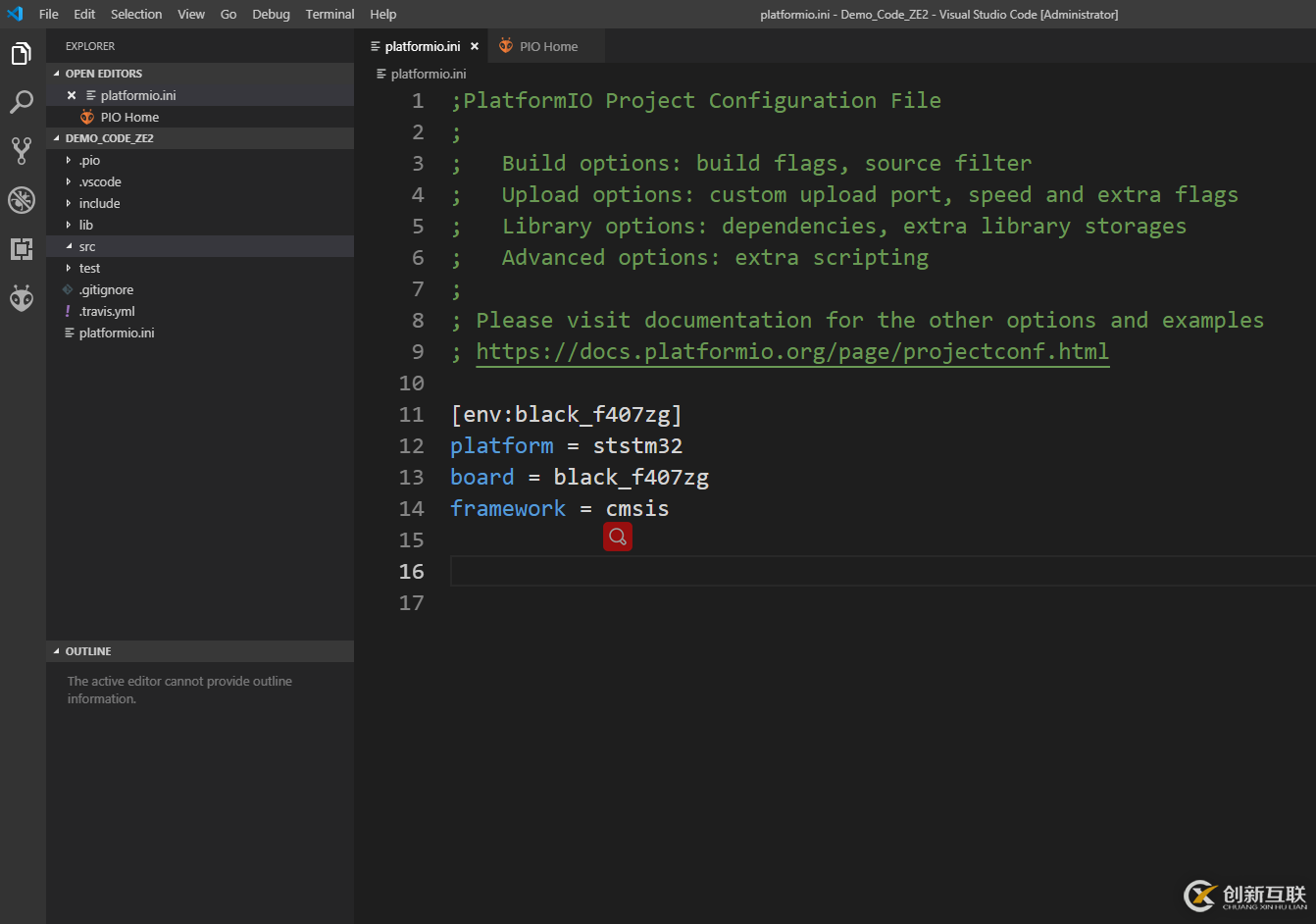Open the Terminal menu
The width and height of the screenshot is (1316, 924).
tap(329, 14)
